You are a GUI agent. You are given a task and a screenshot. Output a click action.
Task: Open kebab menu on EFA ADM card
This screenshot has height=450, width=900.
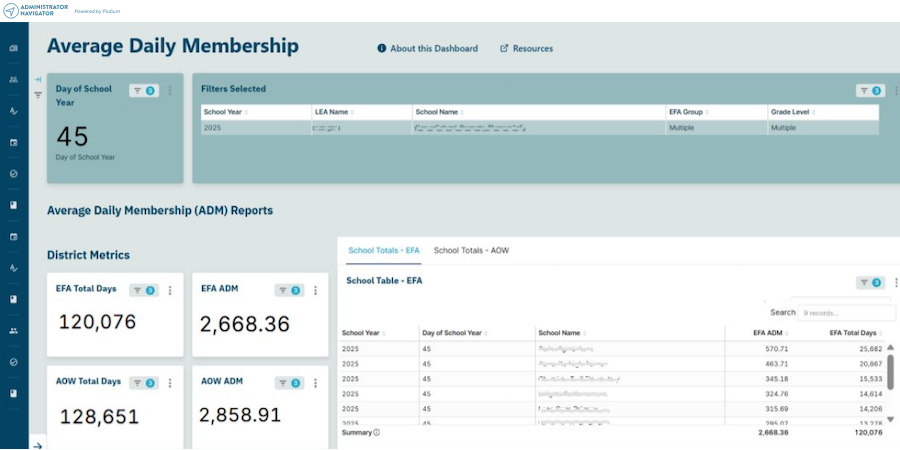[x=315, y=290]
